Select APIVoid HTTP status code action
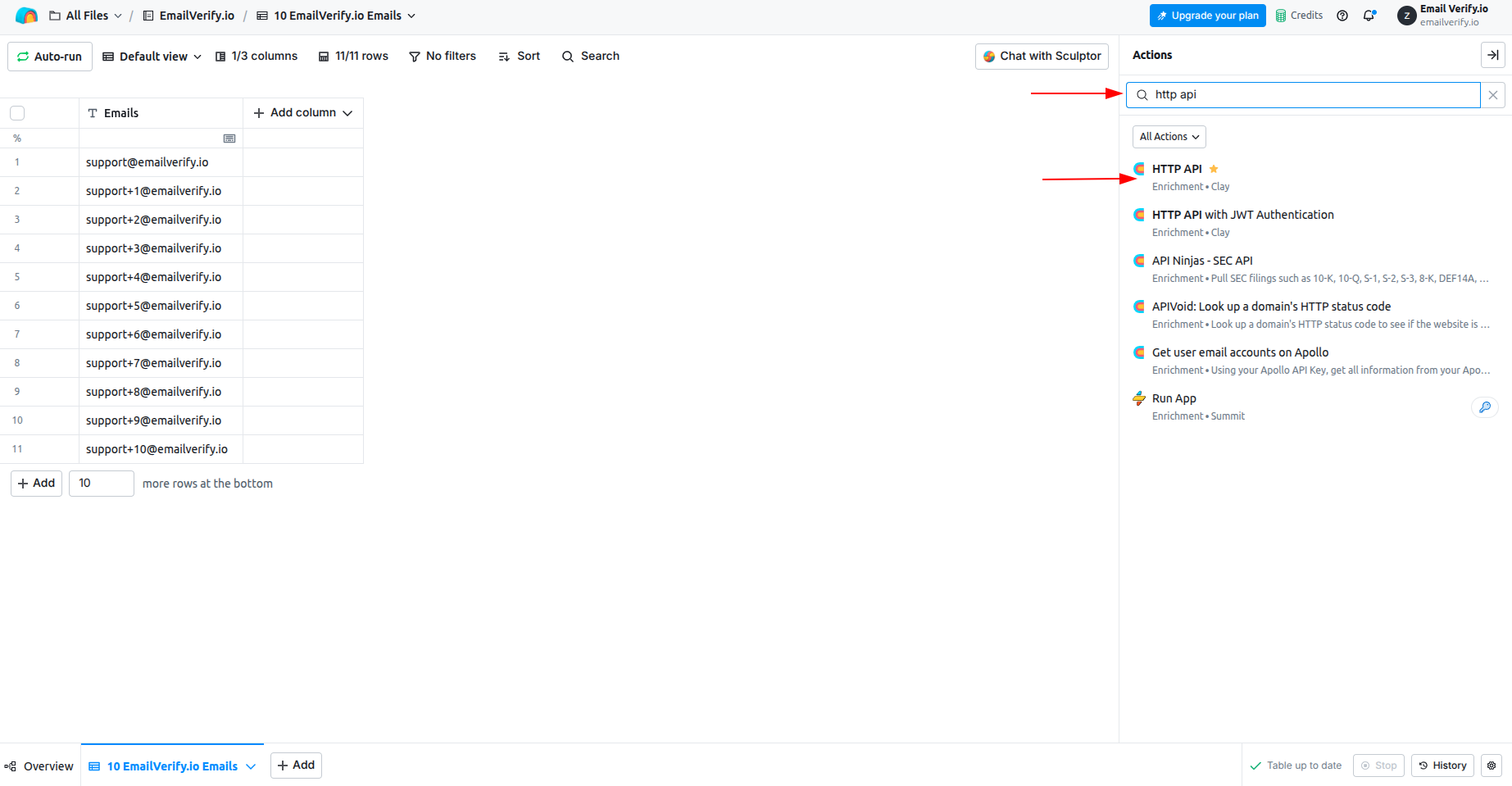The height and width of the screenshot is (786, 1512). click(1315, 315)
